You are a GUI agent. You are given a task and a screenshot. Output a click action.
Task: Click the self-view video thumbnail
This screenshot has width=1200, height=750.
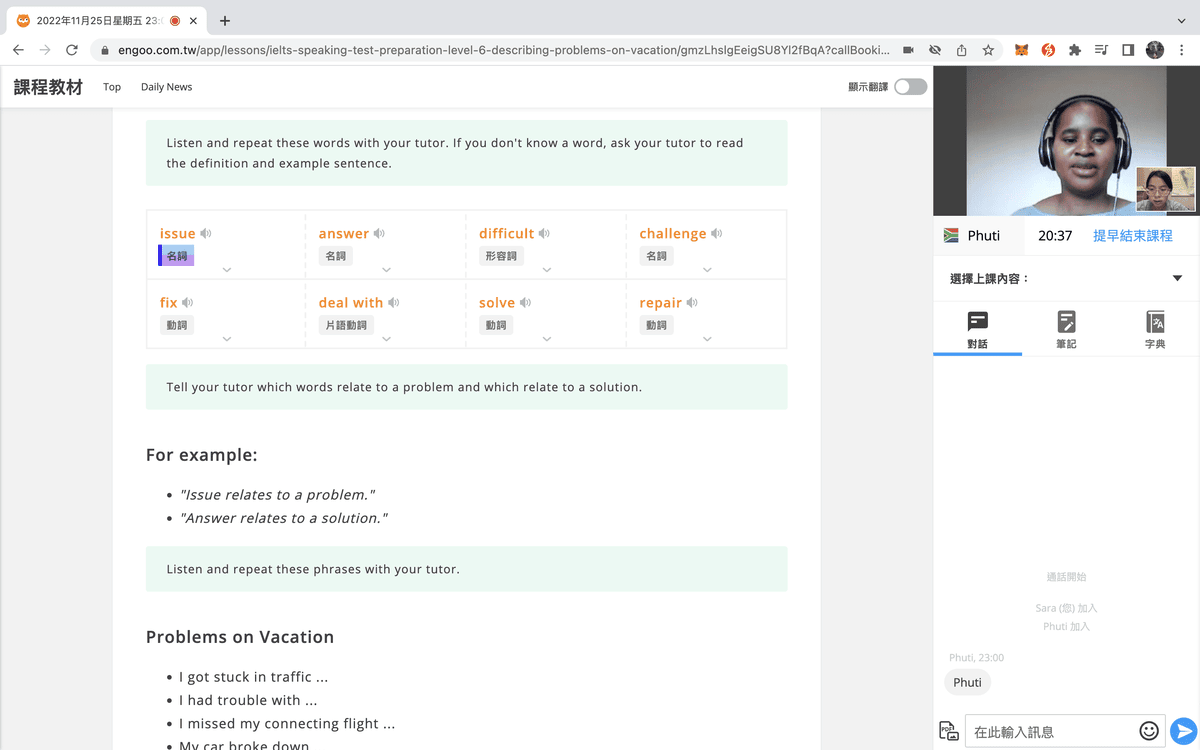click(x=1166, y=189)
